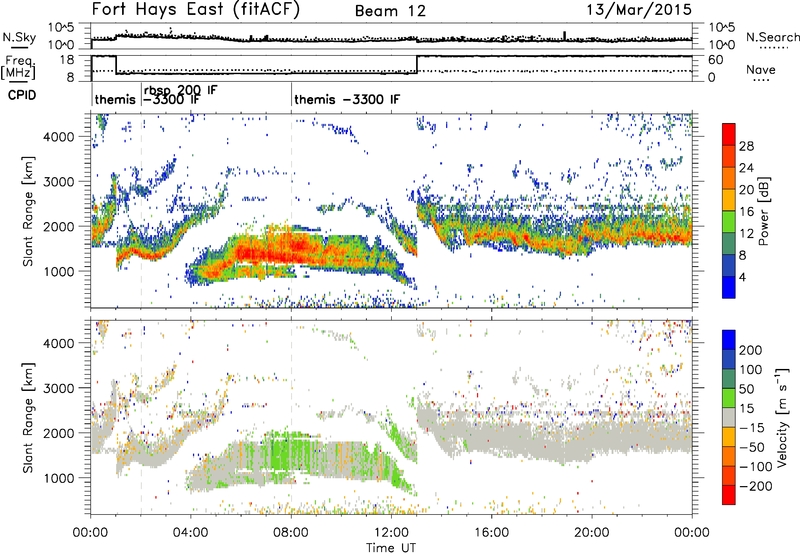Click the '1000' tick on velocity panel
Image resolution: width=800 pixels, height=554 pixels.
tap(58, 478)
